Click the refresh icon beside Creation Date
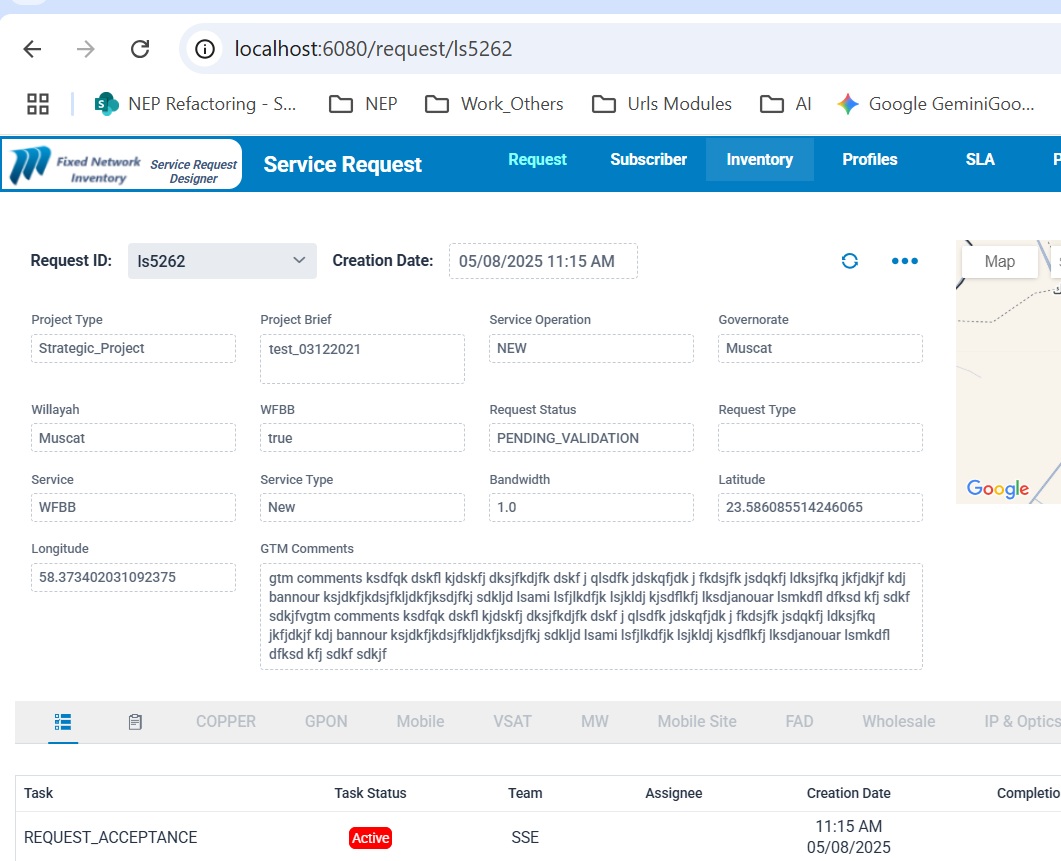 pyautogui.click(x=849, y=261)
